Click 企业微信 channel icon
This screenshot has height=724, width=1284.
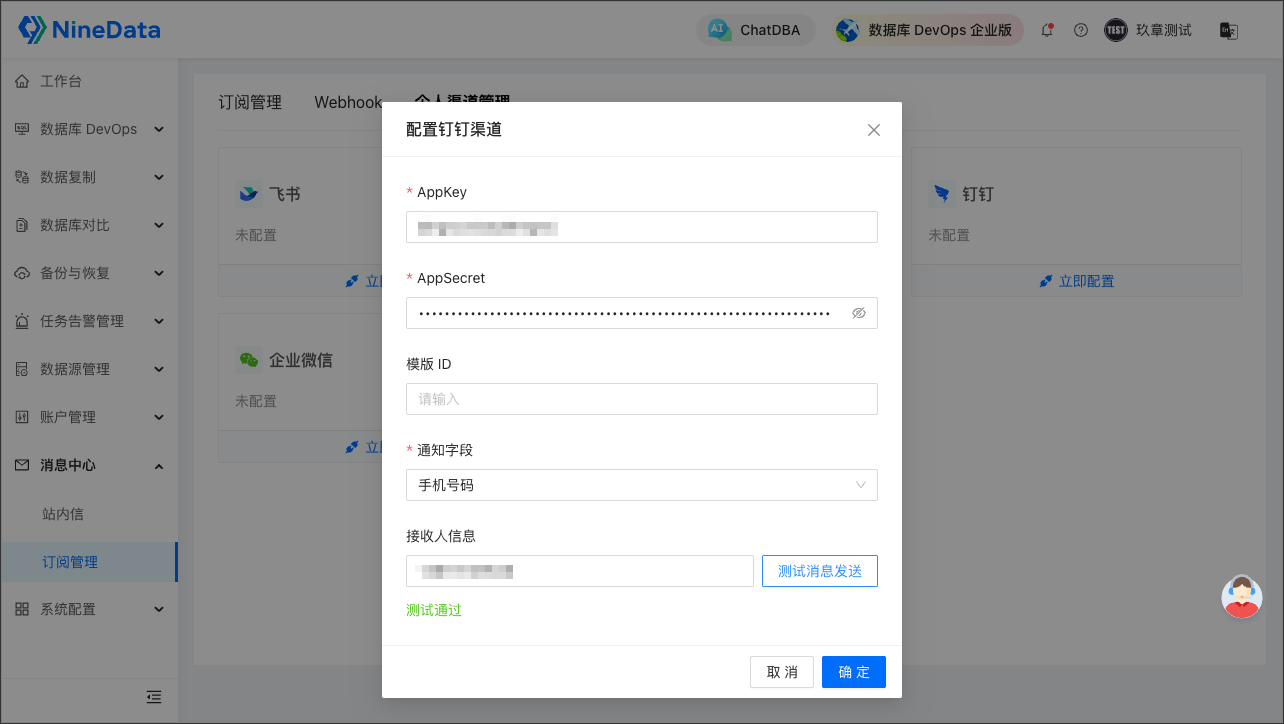[249, 360]
